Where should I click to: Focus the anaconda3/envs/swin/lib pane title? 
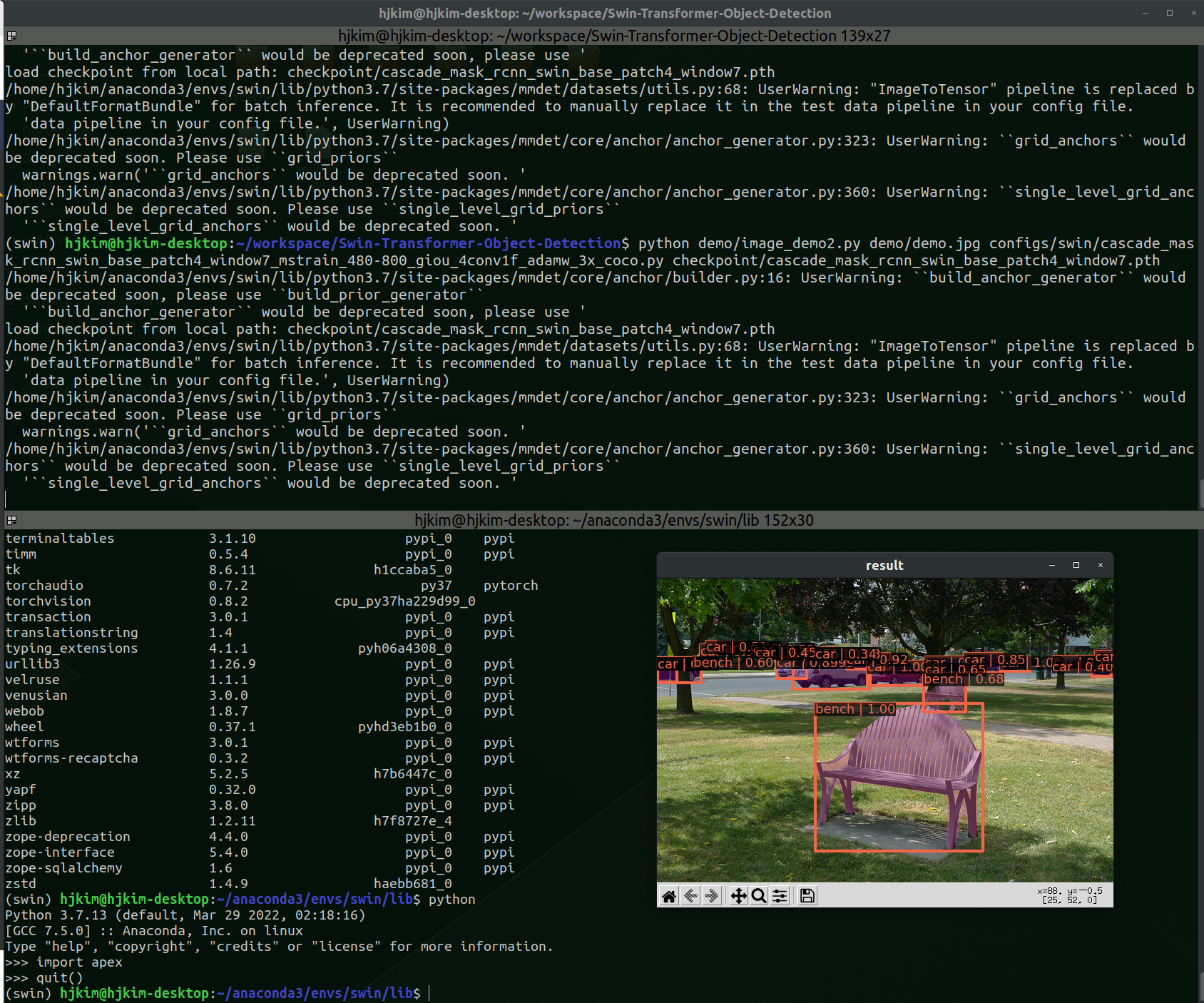pyautogui.click(x=613, y=520)
